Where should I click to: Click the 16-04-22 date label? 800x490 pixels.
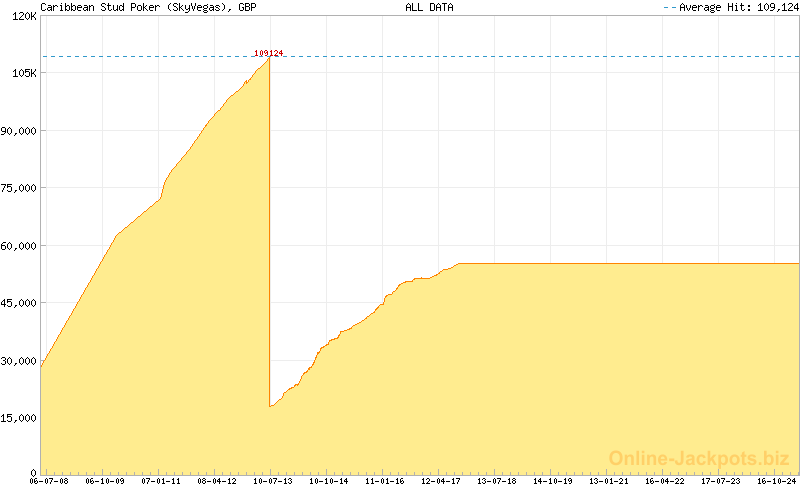pos(665,481)
